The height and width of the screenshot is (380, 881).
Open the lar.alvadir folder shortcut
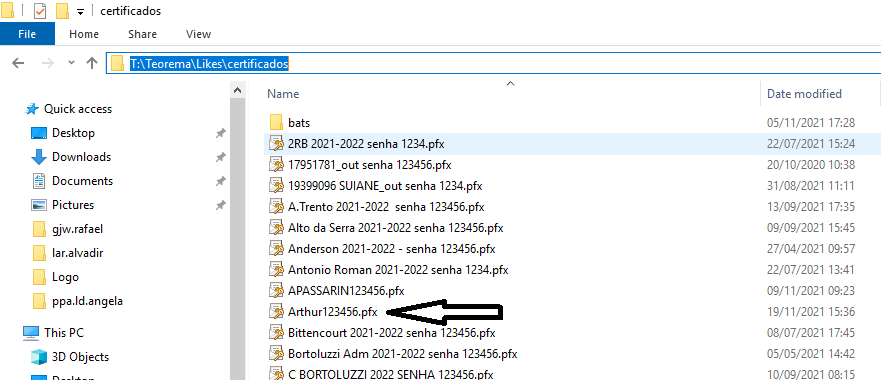77,253
